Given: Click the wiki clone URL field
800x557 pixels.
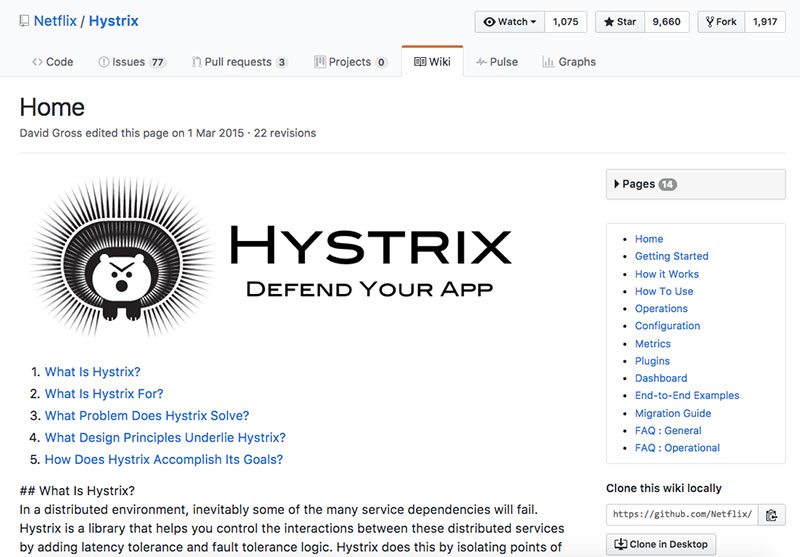Looking at the screenshot, I should tap(682, 515).
